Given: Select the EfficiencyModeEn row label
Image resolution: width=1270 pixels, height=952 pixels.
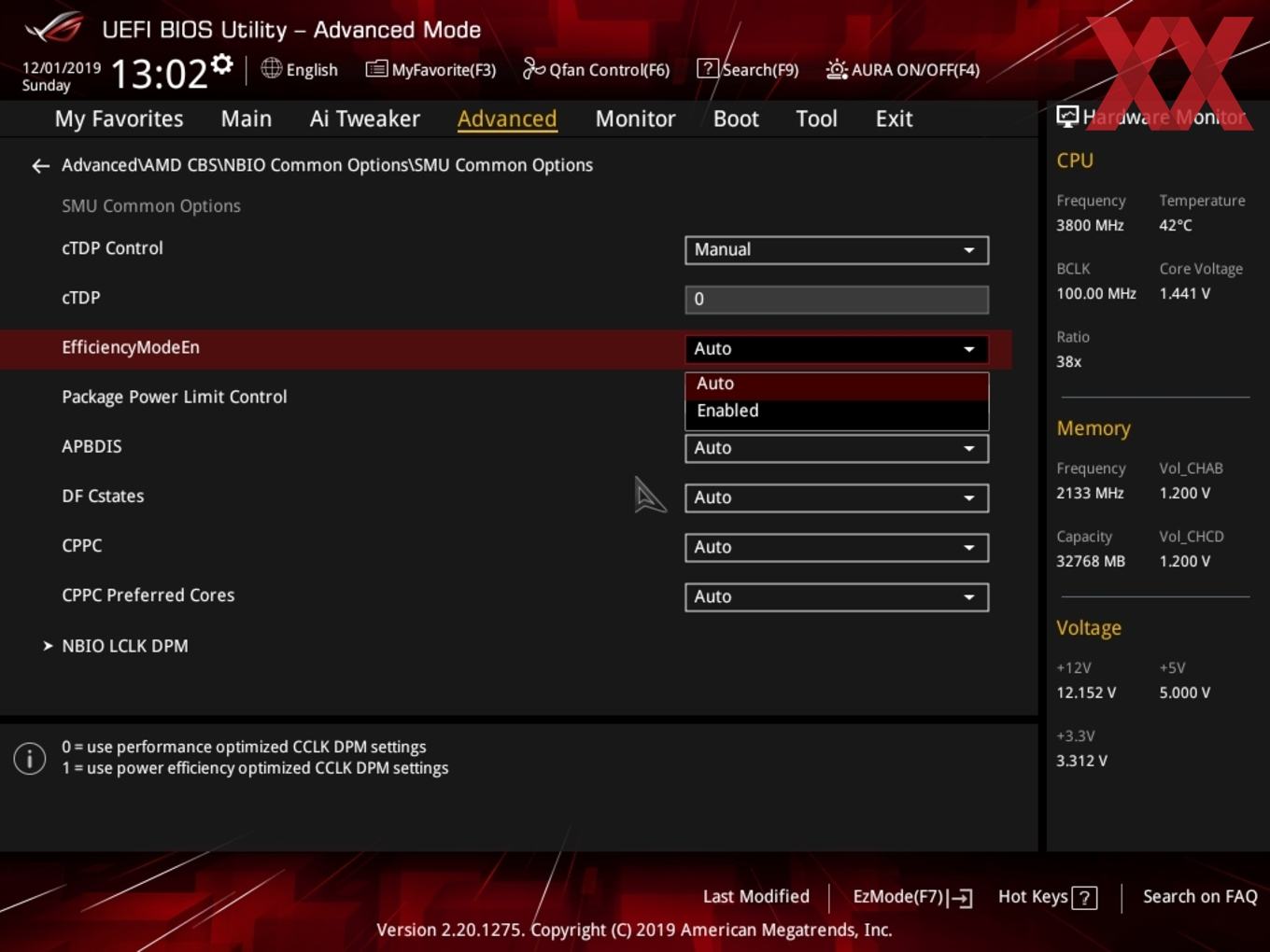Looking at the screenshot, I should (x=131, y=347).
